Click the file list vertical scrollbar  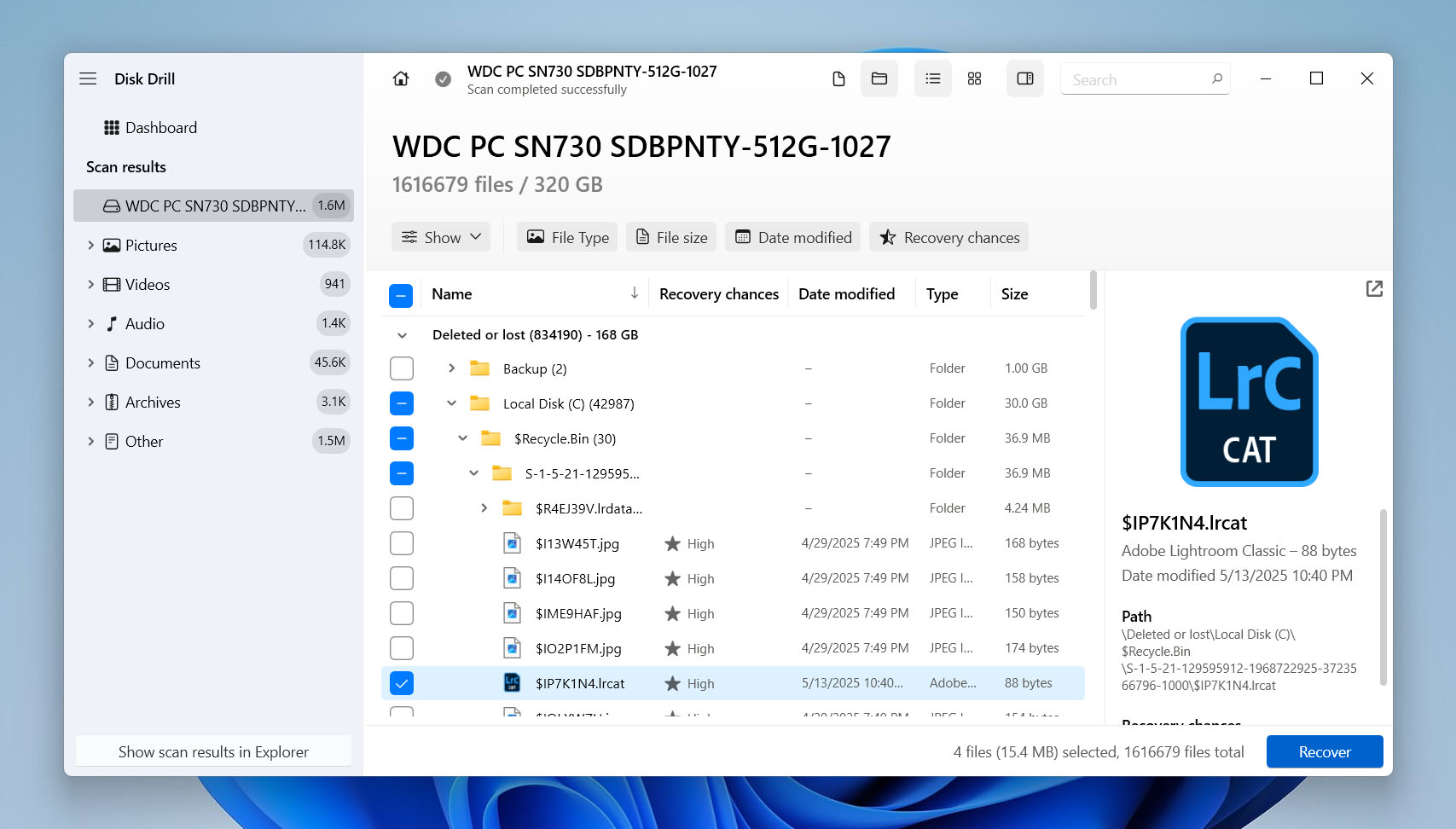pos(1093,291)
